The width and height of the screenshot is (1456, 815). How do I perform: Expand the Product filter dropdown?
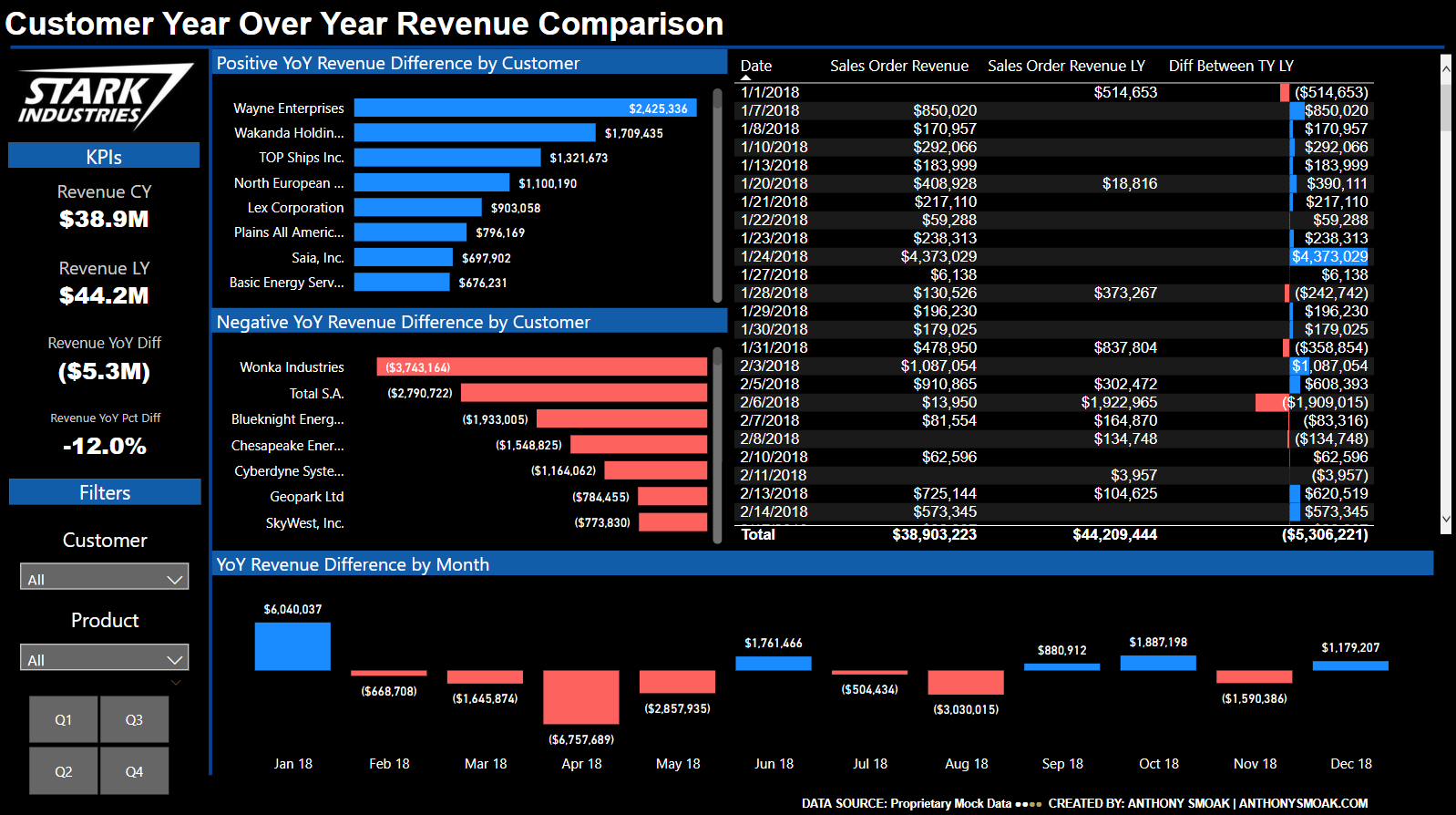pyautogui.click(x=104, y=658)
